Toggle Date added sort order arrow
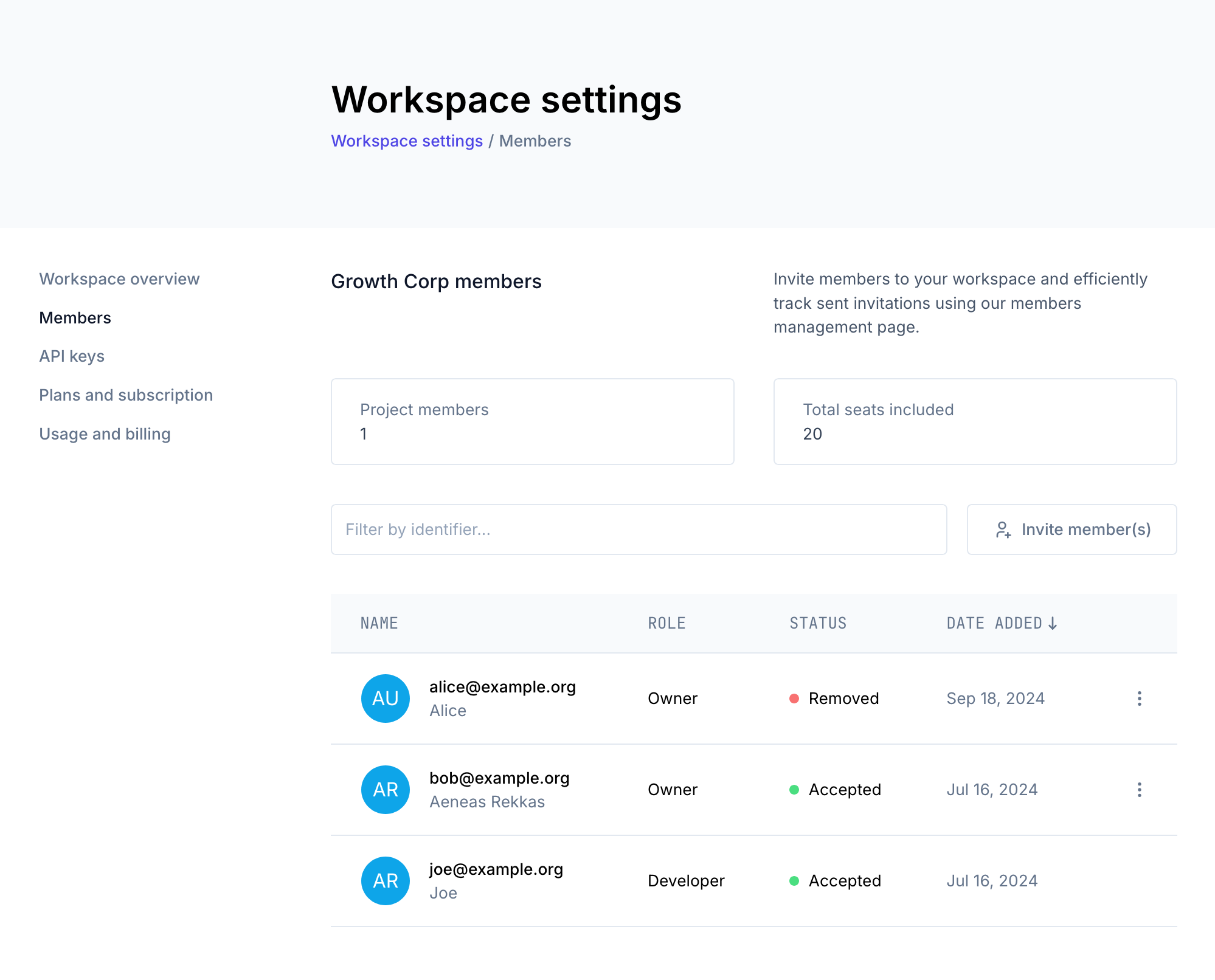 pyautogui.click(x=1054, y=623)
